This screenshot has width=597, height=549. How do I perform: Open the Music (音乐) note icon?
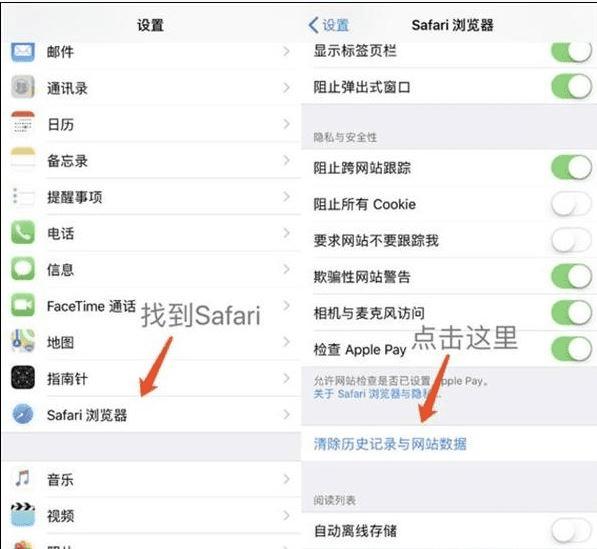click(23, 478)
